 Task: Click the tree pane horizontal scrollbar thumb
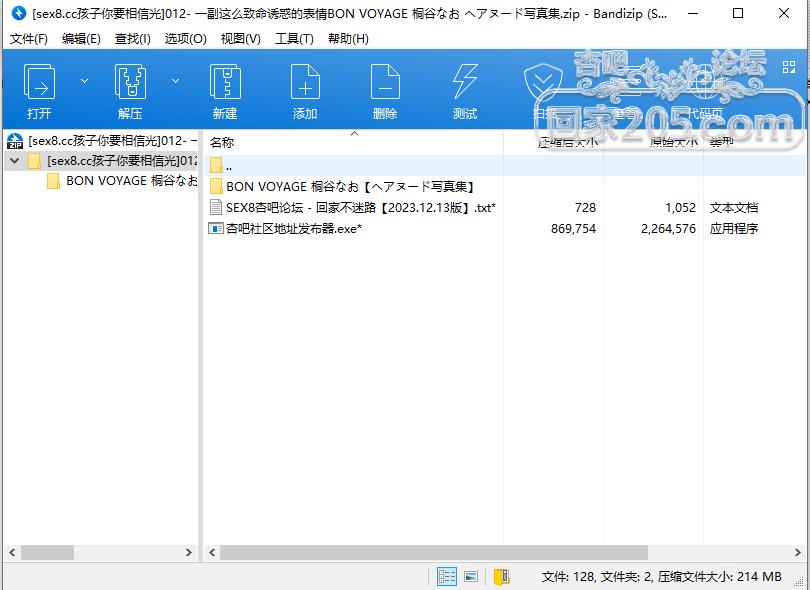pos(47,552)
